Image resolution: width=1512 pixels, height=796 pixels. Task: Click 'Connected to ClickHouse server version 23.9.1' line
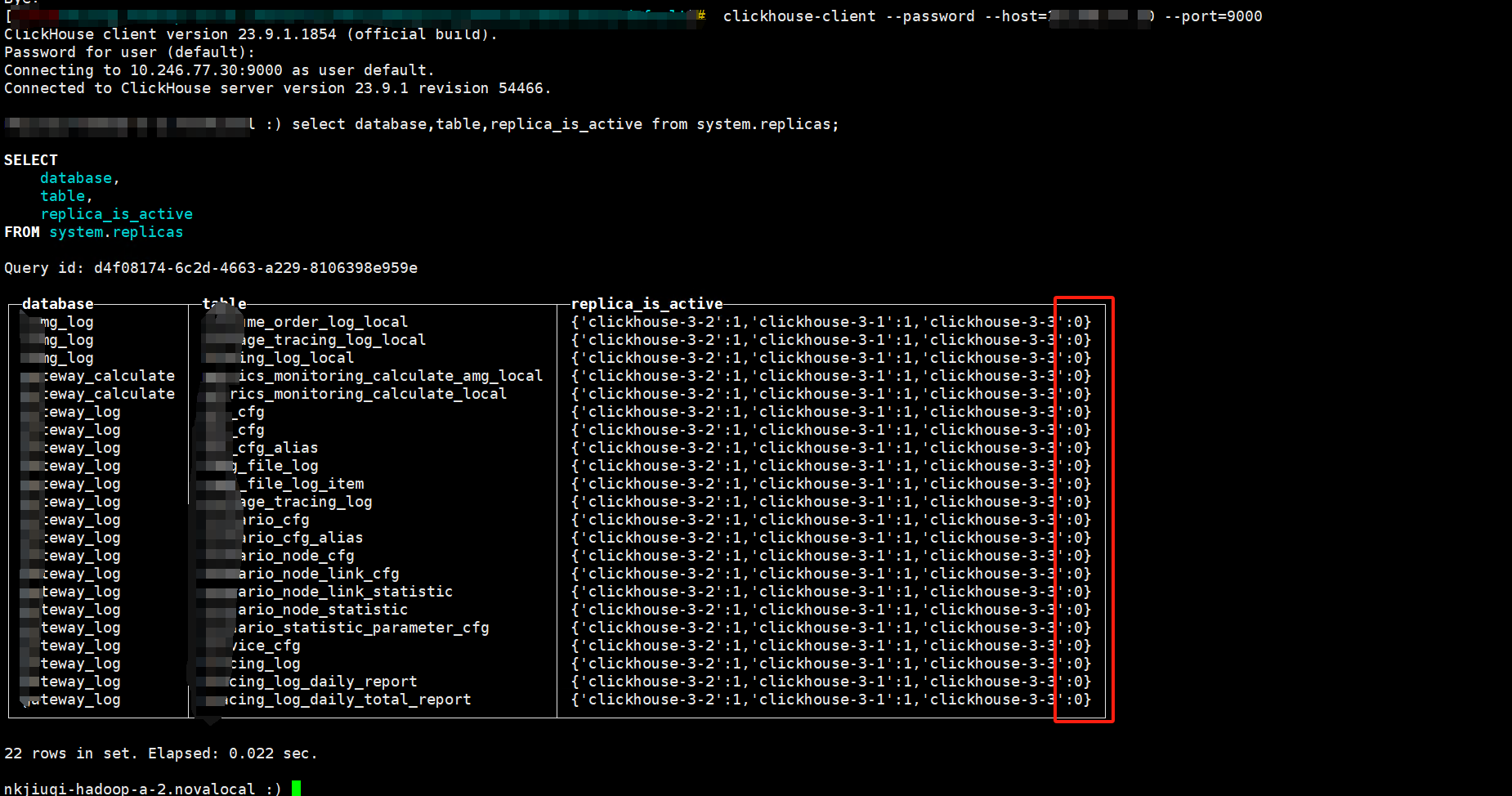click(278, 88)
